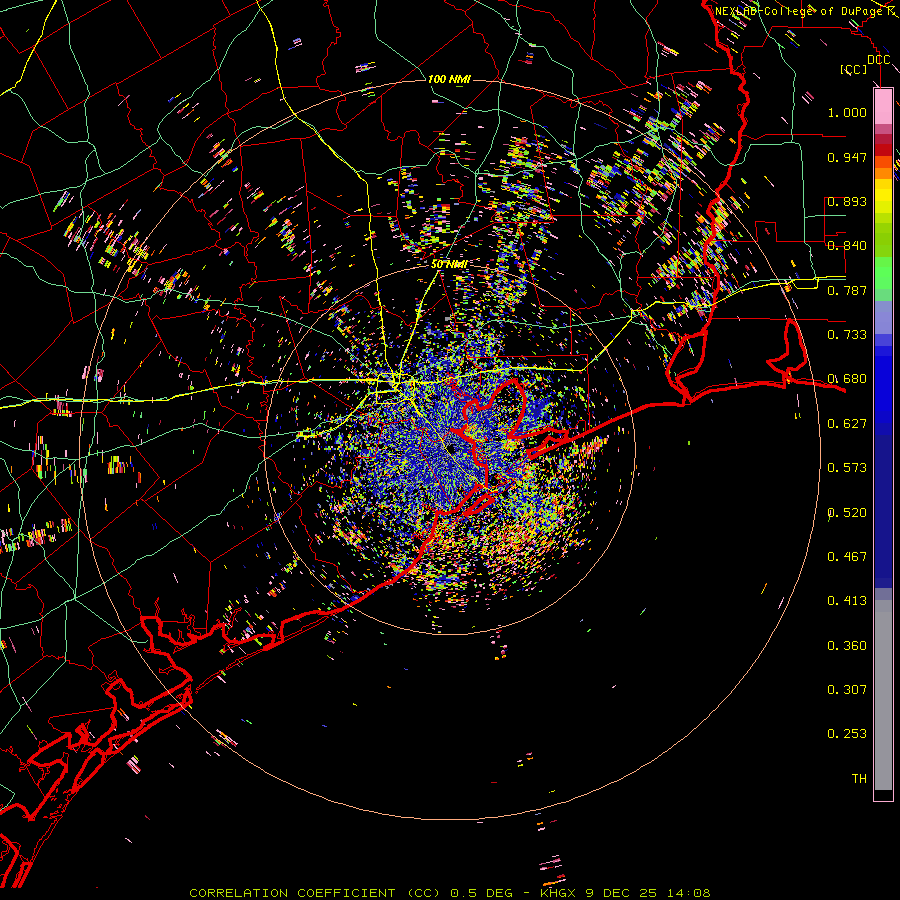The image size is (900, 900).
Task: Pick the bright green color bar segment
Action: point(883,274)
